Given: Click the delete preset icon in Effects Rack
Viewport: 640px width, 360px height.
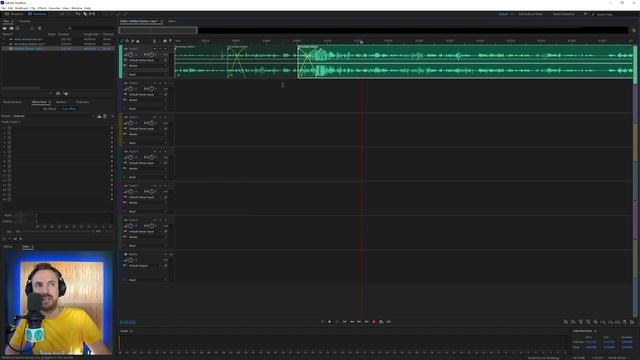Looking at the screenshot, I should coord(105,116).
